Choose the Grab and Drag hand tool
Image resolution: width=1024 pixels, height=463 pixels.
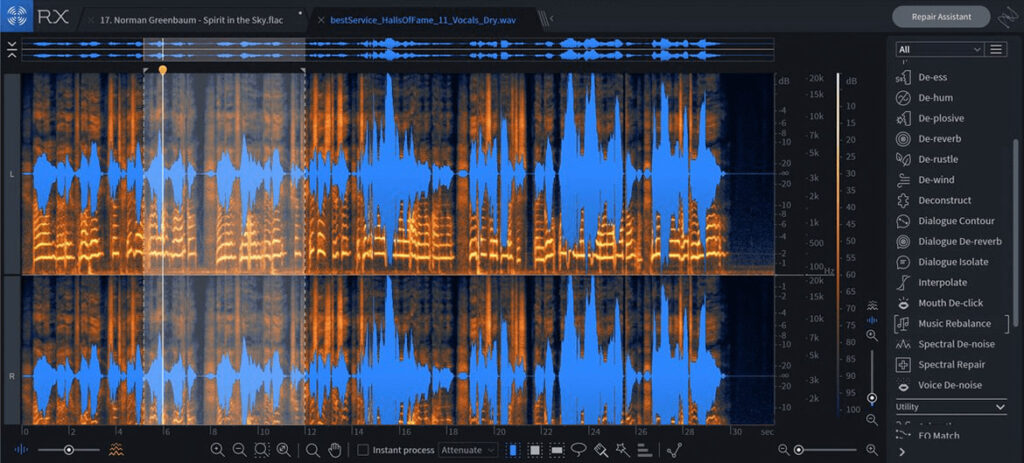[334, 450]
